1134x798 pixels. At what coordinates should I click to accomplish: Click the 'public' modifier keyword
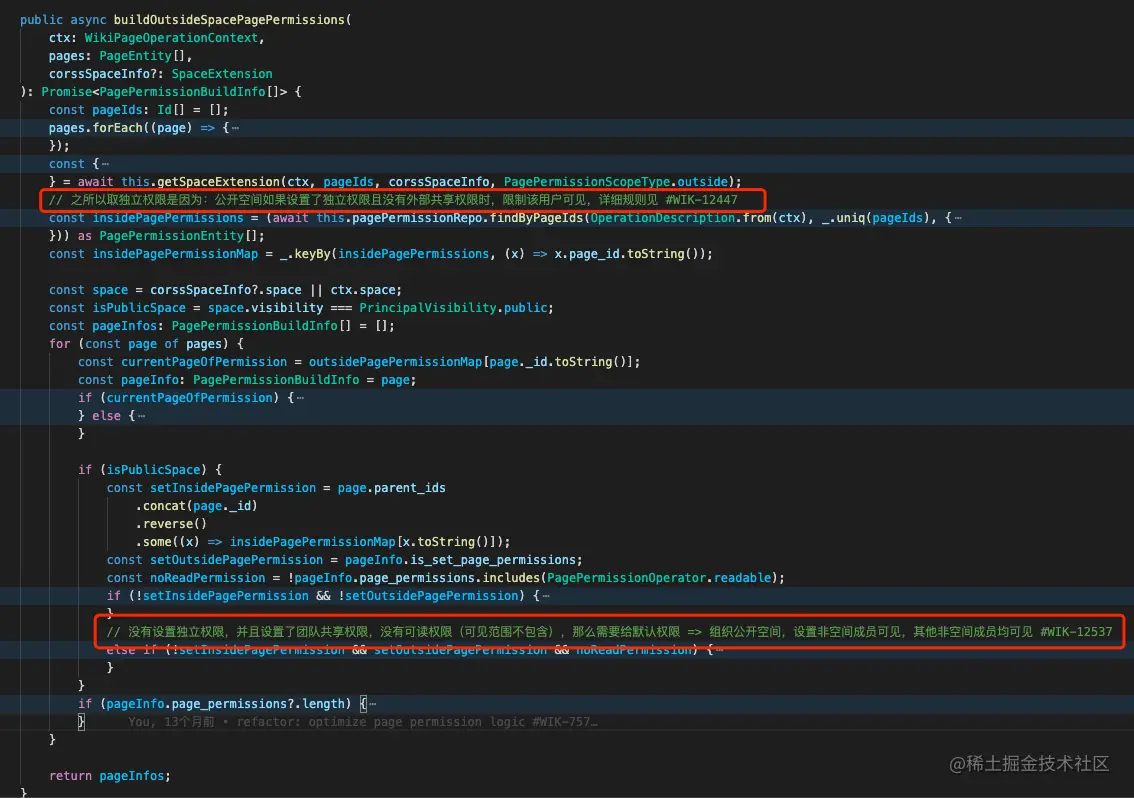(x=41, y=20)
